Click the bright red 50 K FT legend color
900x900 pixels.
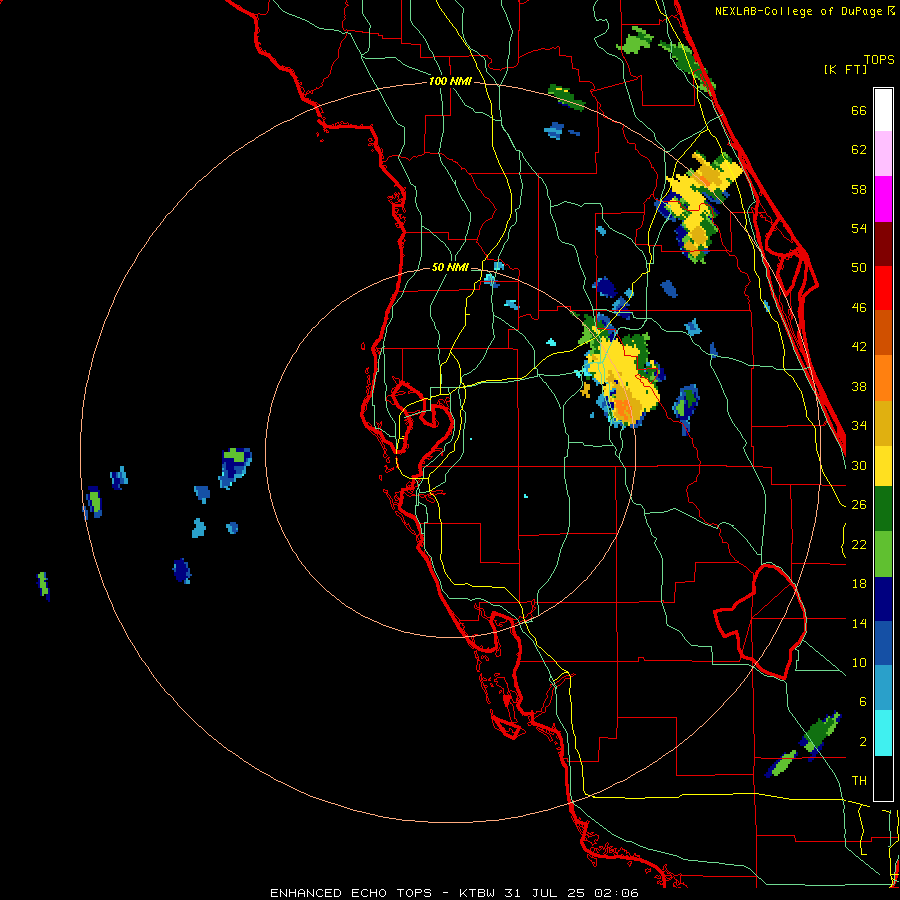[x=883, y=288]
